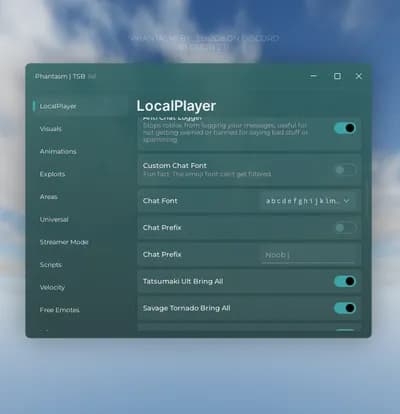Minimize the Phantasm window

click(313, 76)
